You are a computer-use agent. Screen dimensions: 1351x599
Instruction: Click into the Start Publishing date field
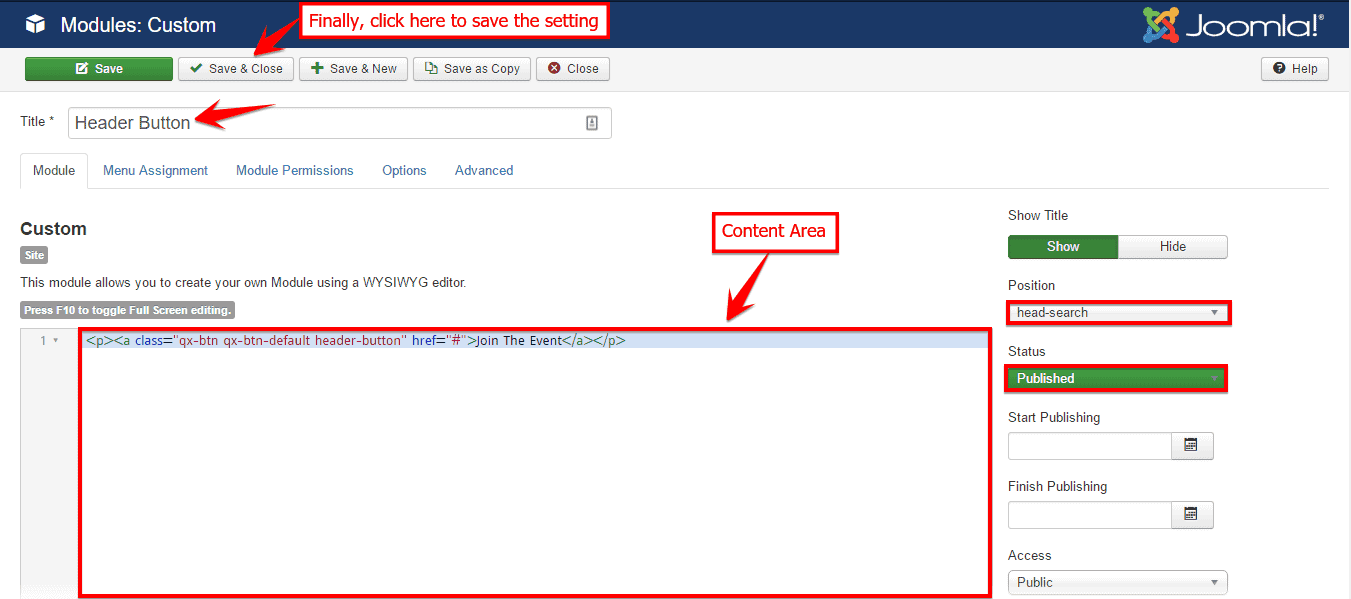(1089, 446)
